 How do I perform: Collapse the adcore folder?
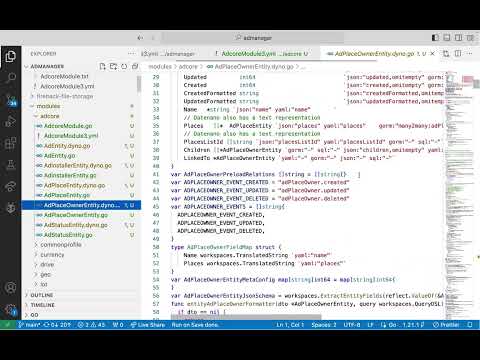[50, 116]
